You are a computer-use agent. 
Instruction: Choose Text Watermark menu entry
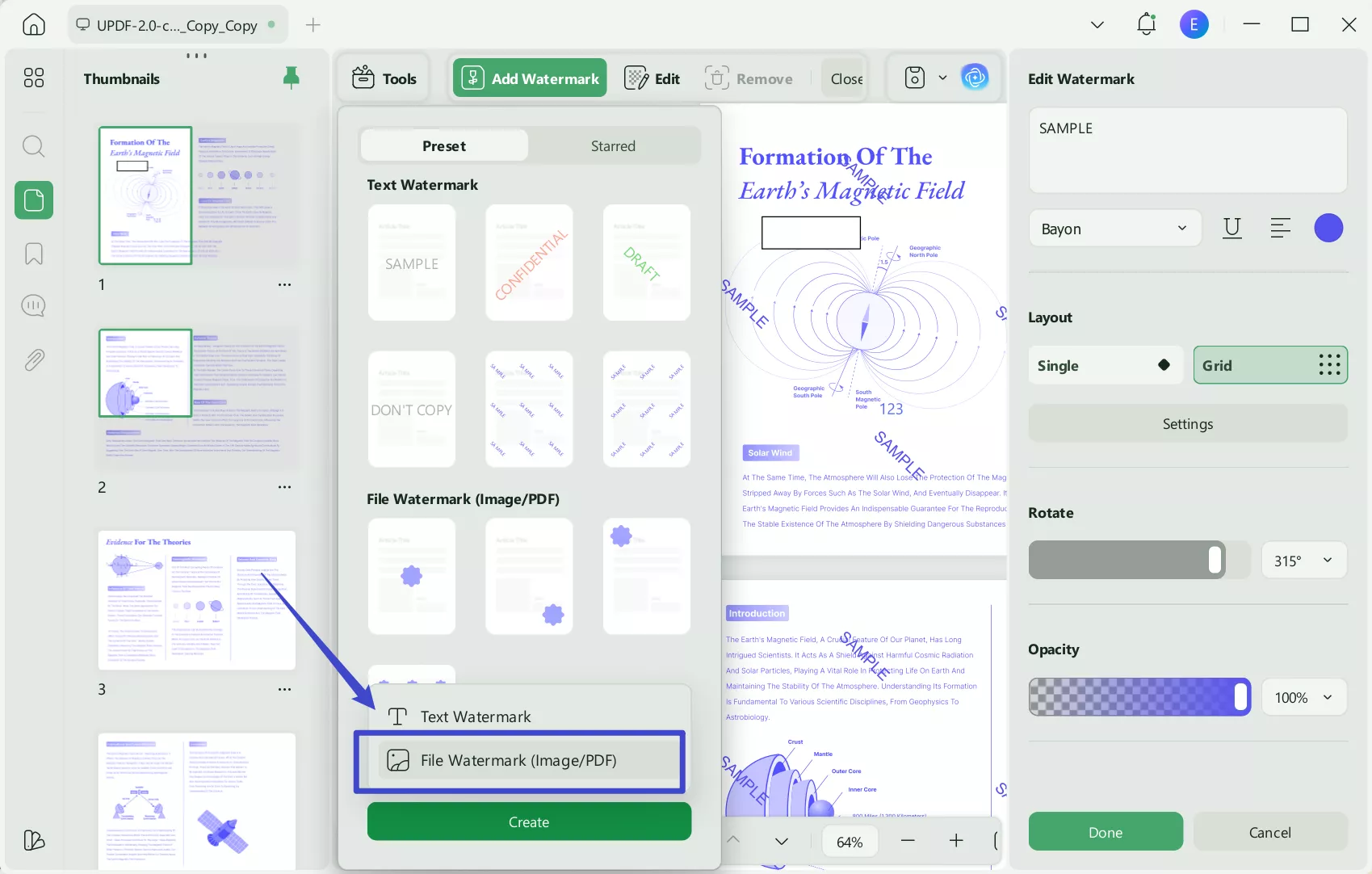pyautogui.click(x=530, y=716)
